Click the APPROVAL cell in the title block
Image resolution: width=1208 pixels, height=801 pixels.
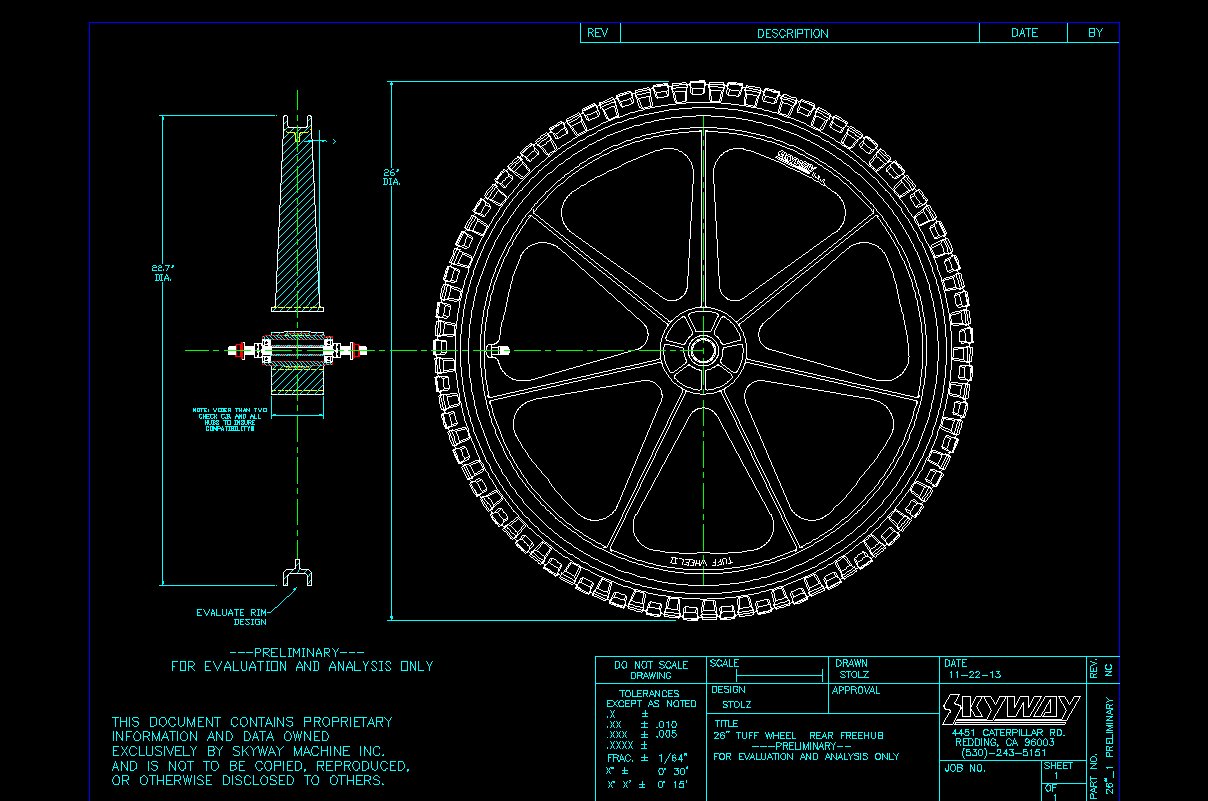tap(856, 690)
